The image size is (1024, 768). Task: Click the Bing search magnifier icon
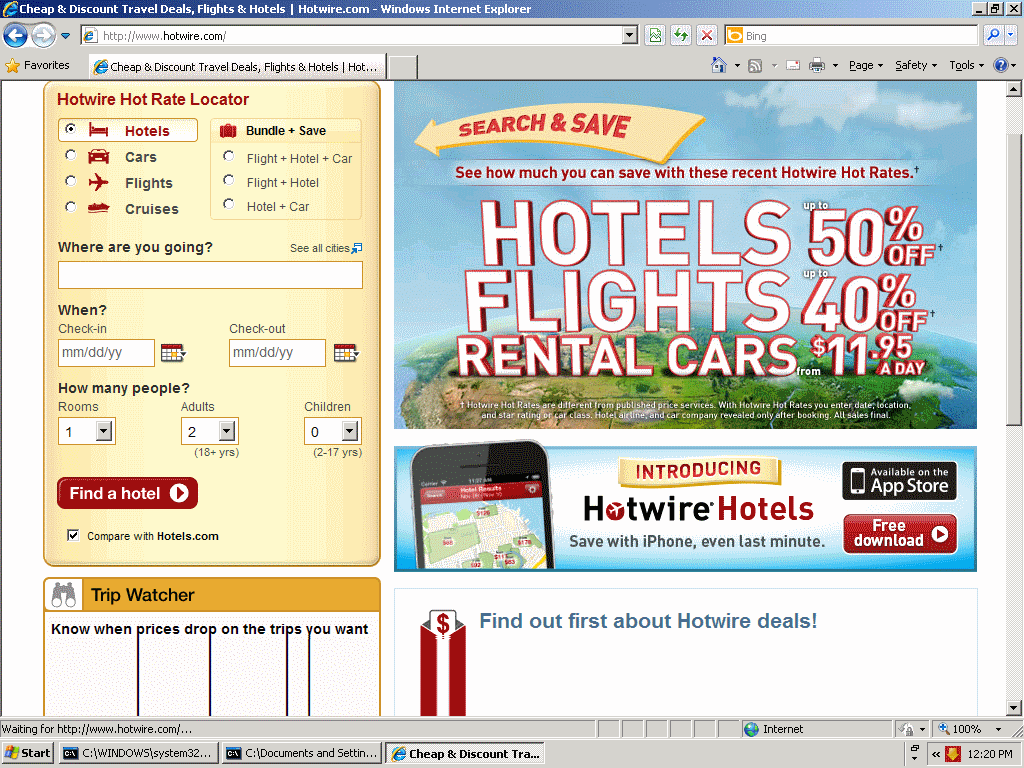pos(993,35)
